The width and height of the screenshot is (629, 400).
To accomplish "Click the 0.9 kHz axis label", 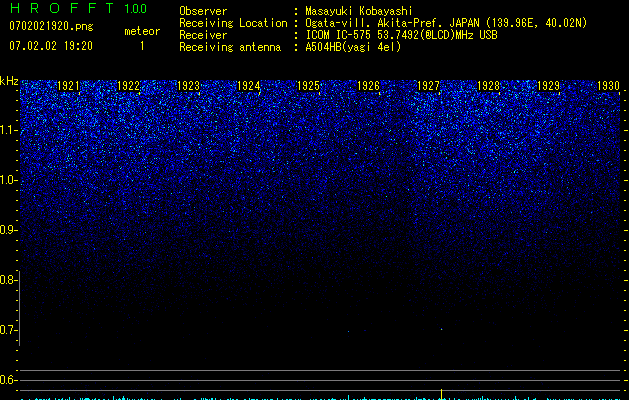I will coord(8,230).
